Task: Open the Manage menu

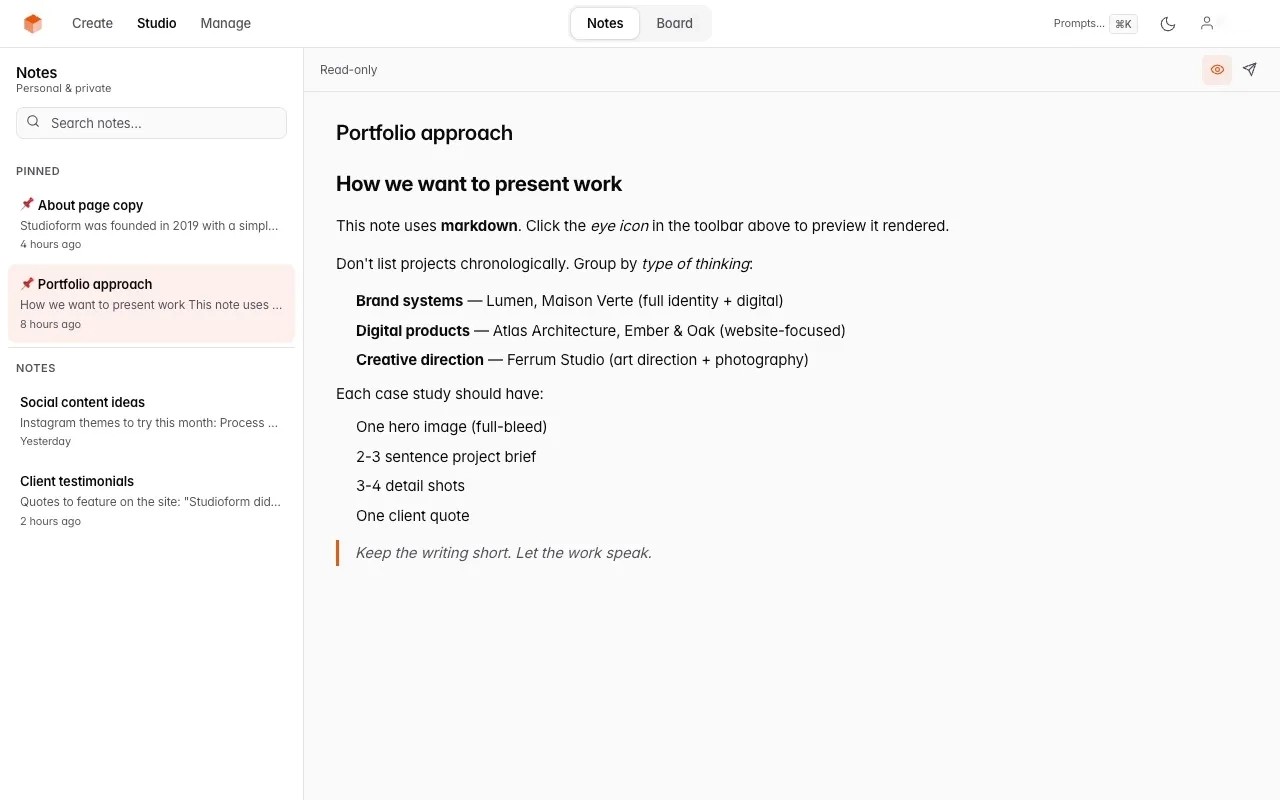Action: 225,23
